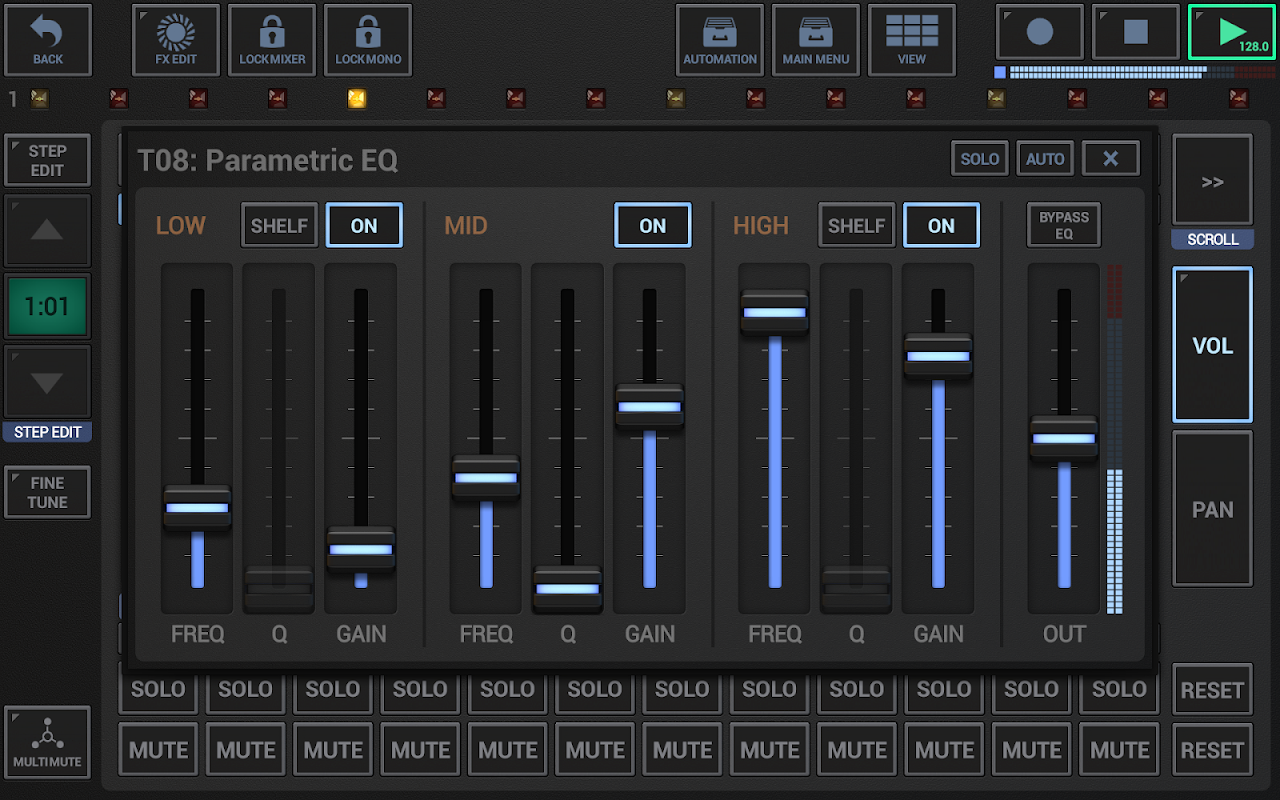
Task: Click the Bypass EQ button
Action: click(x=1064, y=225)
